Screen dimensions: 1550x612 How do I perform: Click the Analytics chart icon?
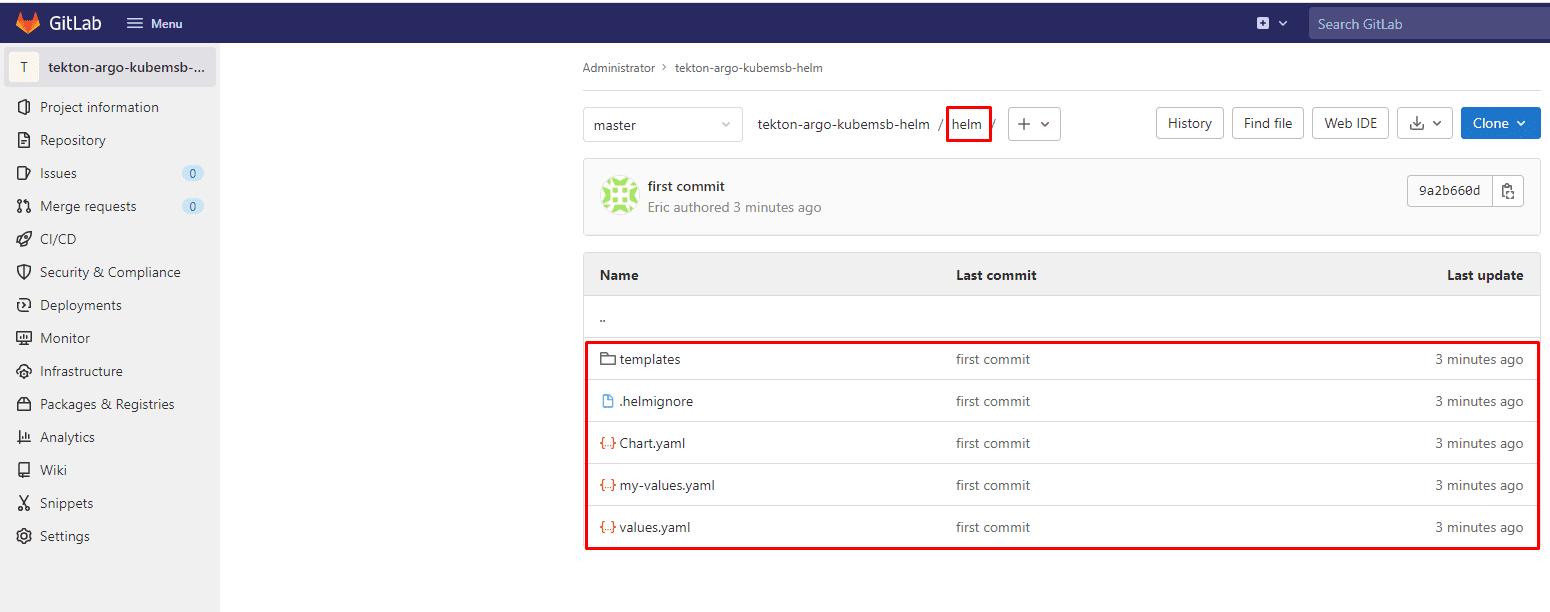pyautogui.click(x=24, y=437)
